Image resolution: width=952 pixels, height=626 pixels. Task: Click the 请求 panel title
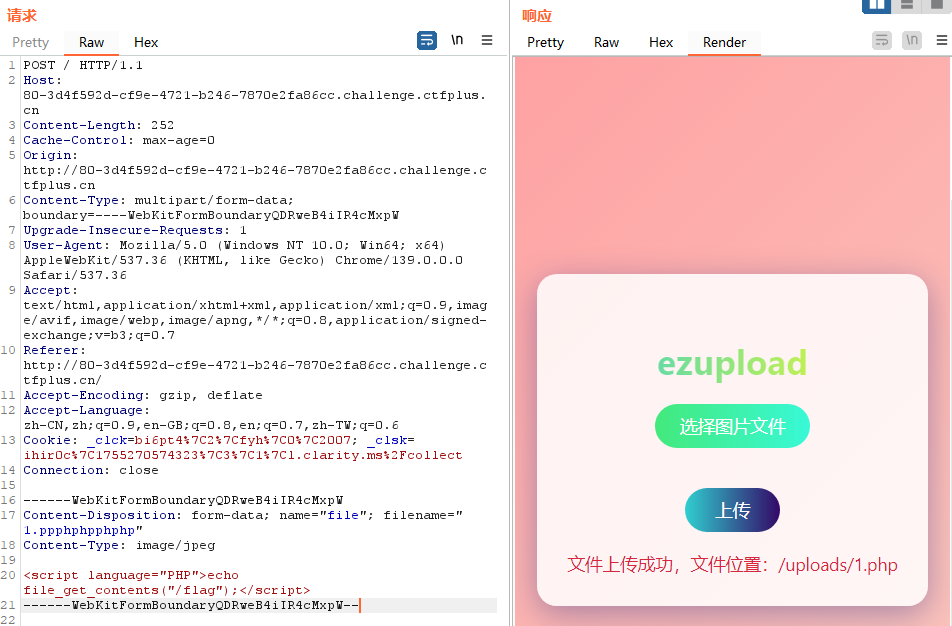pyautogui.click(x=22, y=15)
